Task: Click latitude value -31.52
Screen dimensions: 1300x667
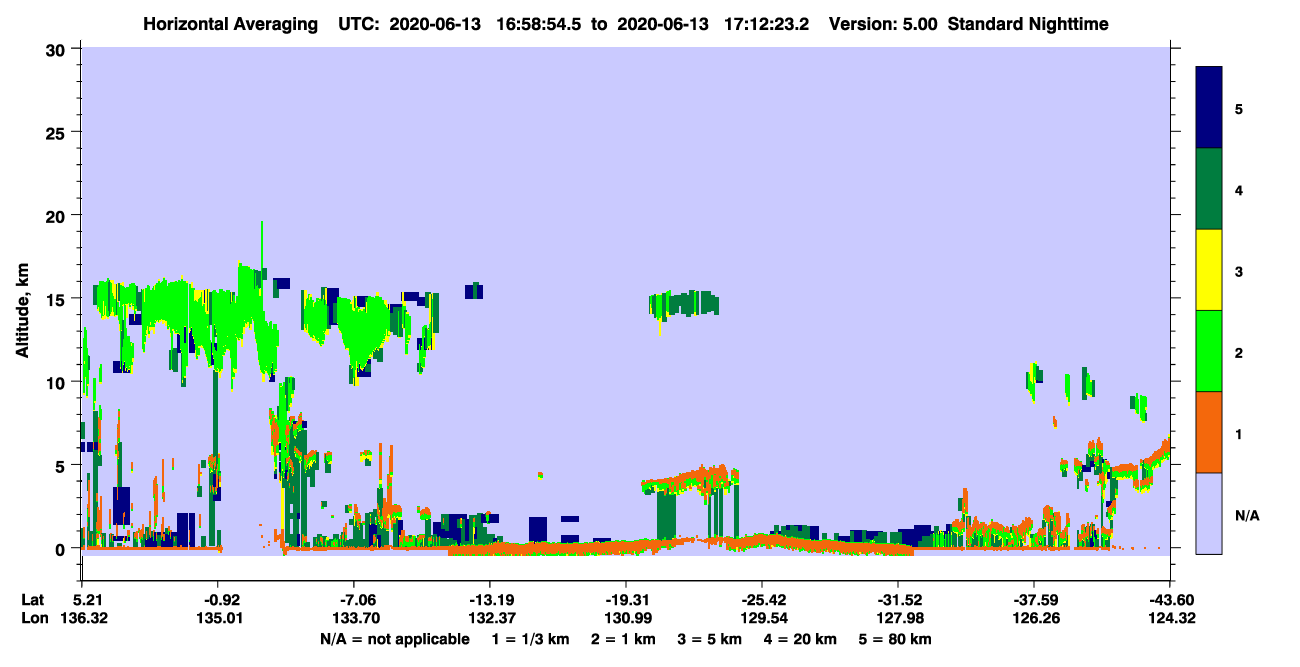Action: pyautogui.click(x=897, y=599)
